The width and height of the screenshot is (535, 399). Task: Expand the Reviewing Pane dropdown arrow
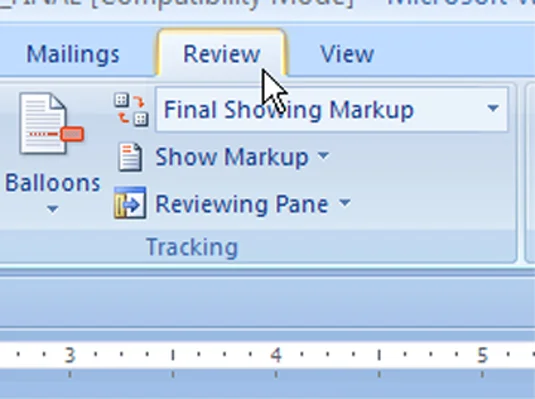[x=345, y=203]
